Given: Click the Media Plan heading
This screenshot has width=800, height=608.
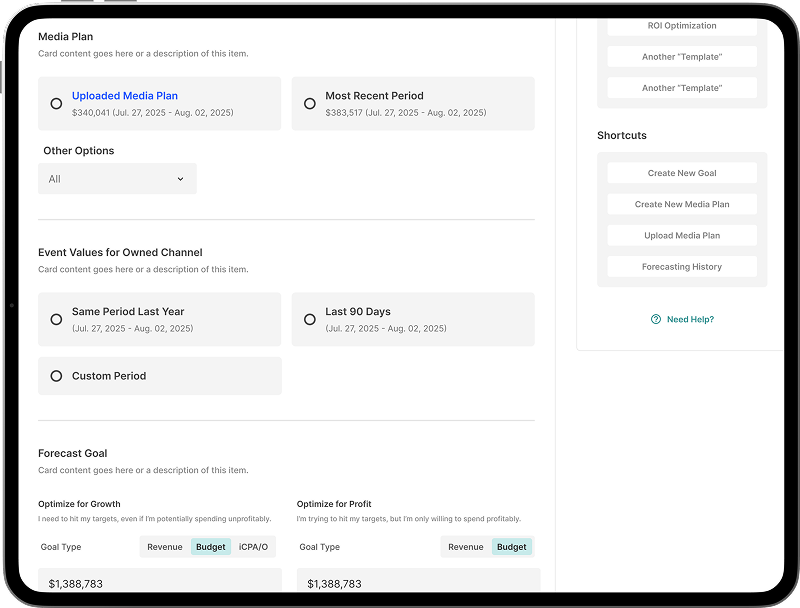Looking at the screenshot, I should 65,37.
